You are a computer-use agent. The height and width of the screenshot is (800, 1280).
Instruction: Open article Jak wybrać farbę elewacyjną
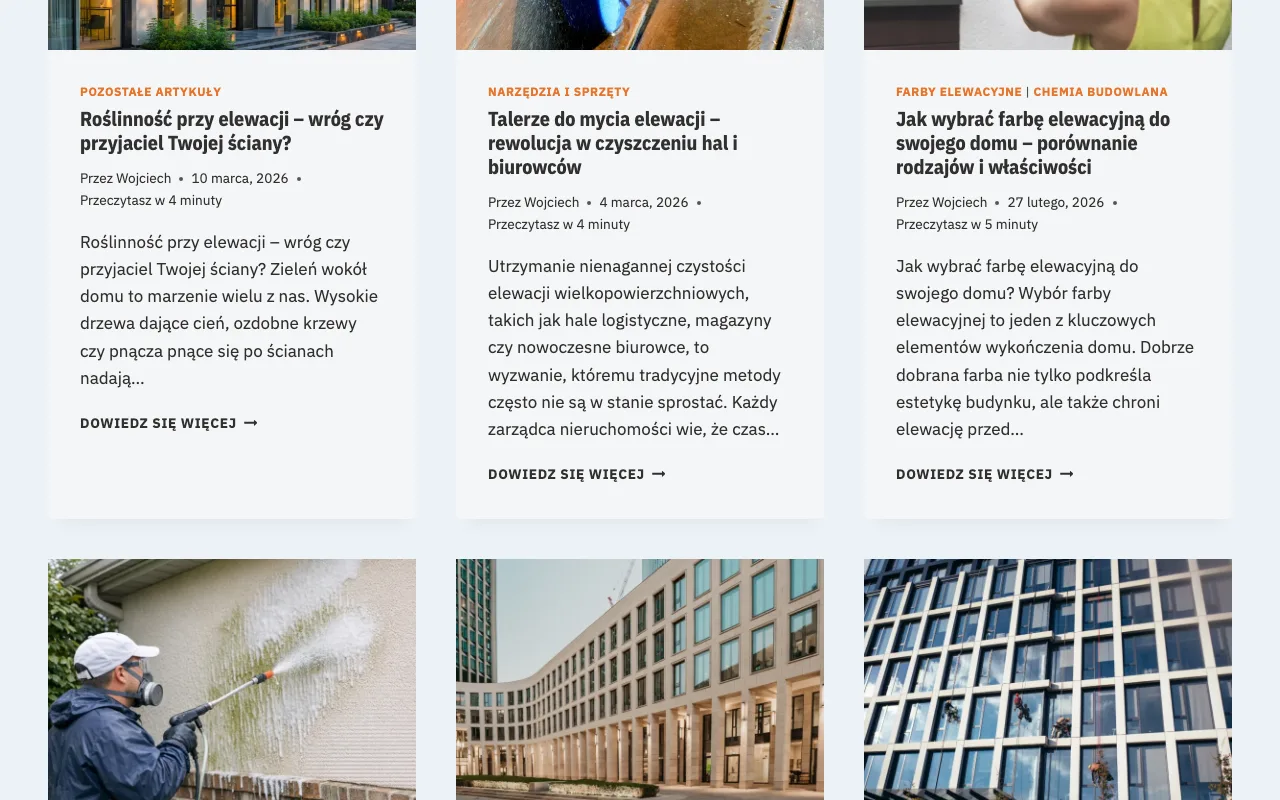click(1033, 143)
